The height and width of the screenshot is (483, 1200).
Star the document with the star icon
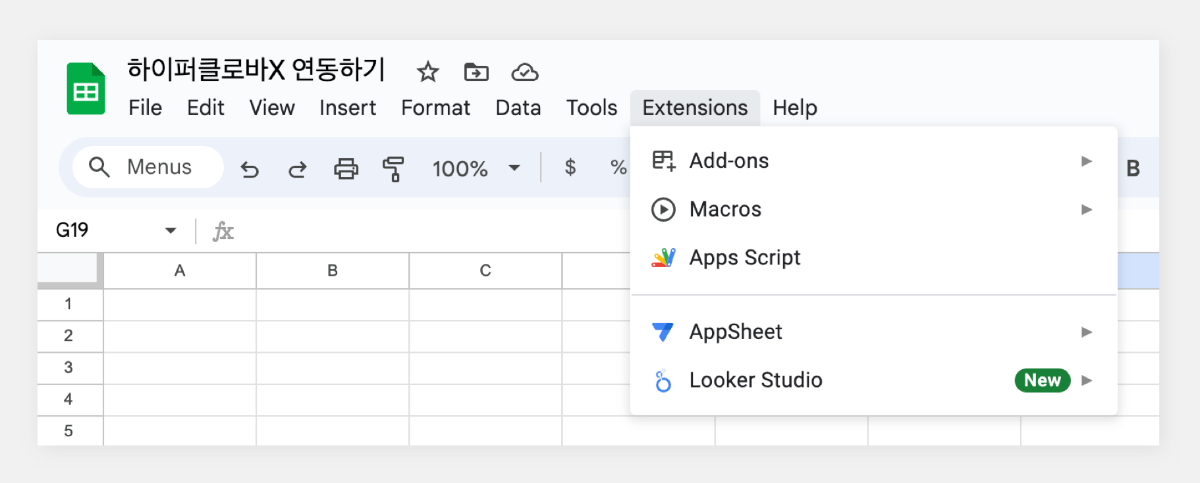[428, 71]
